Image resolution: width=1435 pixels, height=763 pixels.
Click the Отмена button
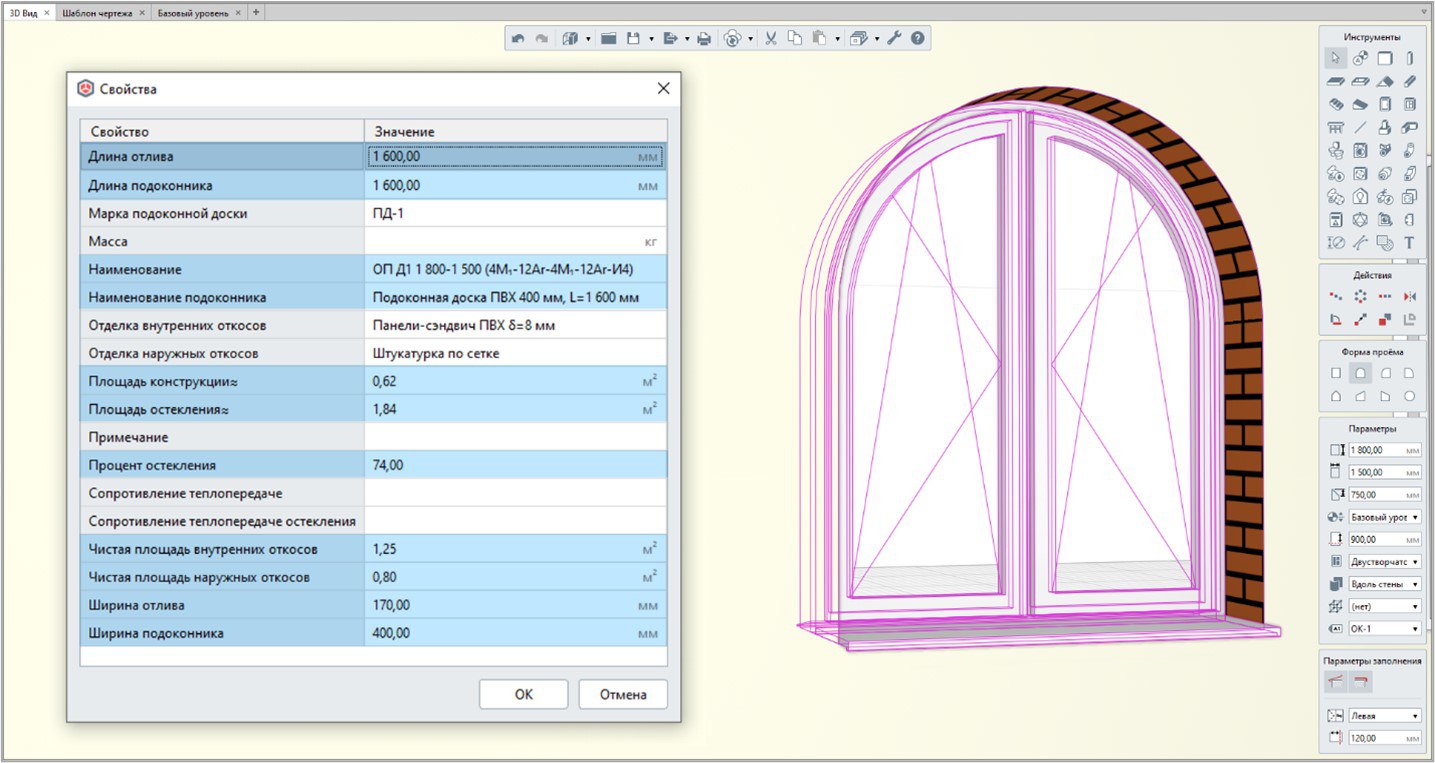(623, 694)
